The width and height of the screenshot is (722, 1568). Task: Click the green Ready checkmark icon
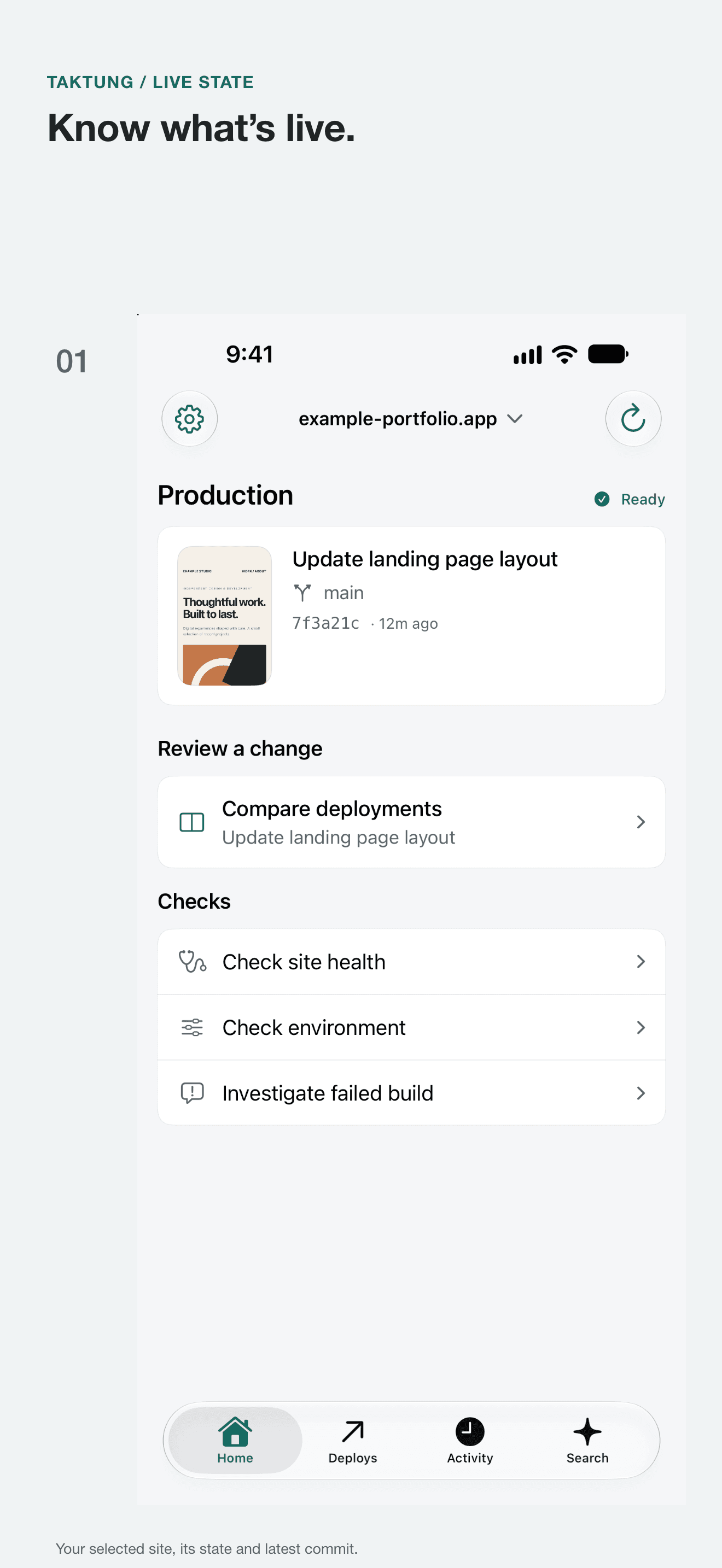602,499
